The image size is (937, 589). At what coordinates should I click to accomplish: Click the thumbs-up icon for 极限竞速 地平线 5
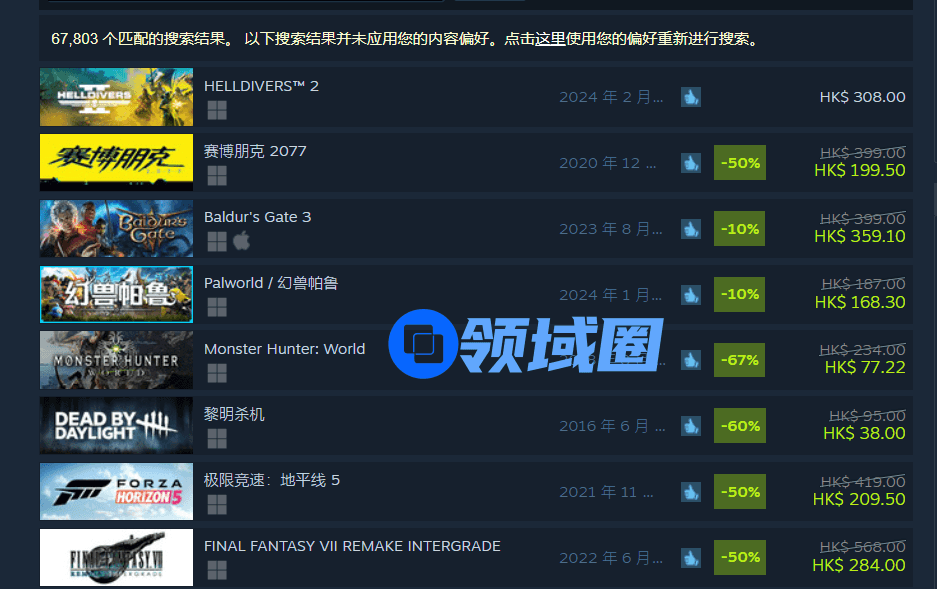pyautogui.click(x=691, y=492)
